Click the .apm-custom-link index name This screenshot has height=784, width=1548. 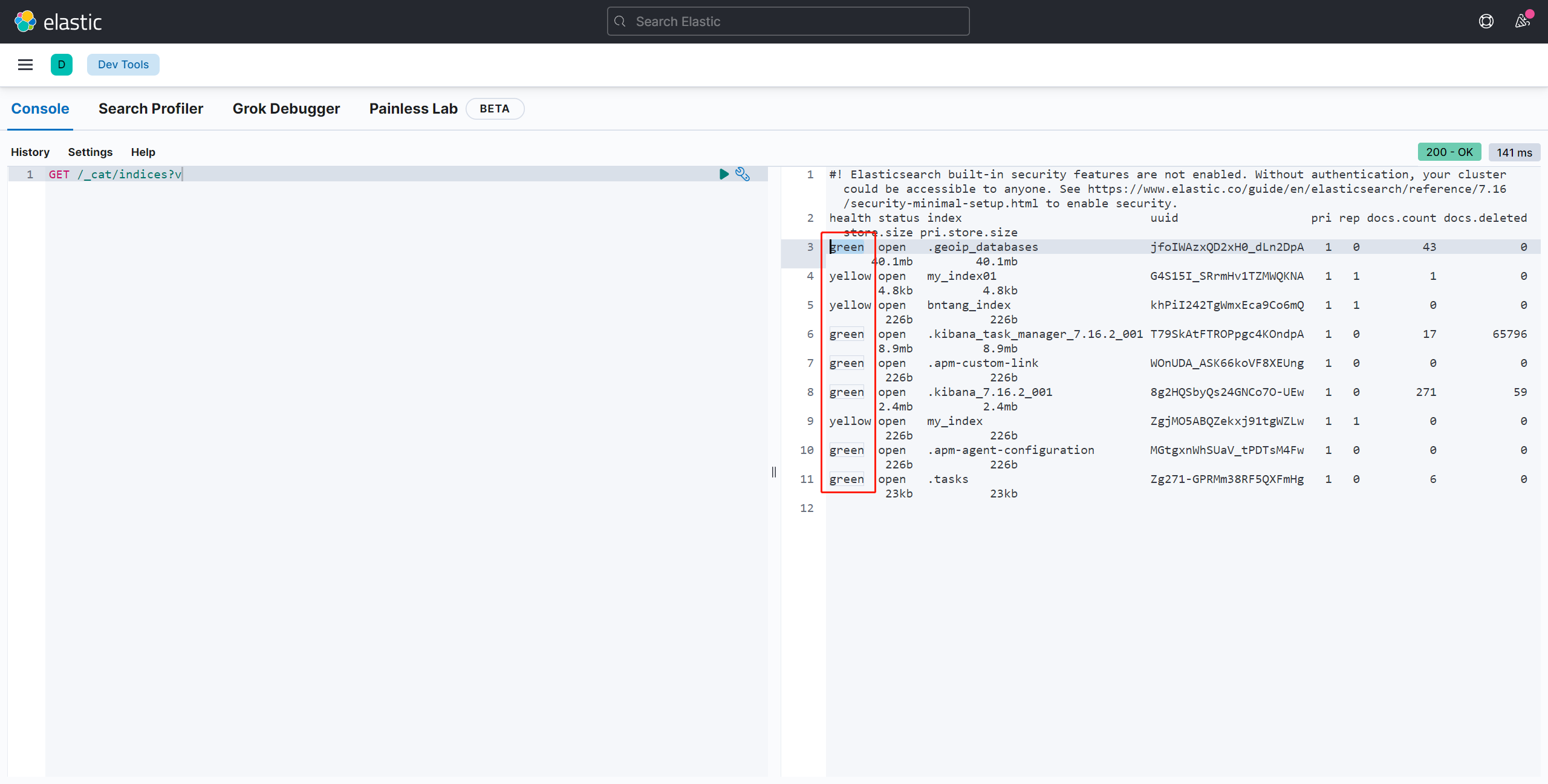click(983, 363)
